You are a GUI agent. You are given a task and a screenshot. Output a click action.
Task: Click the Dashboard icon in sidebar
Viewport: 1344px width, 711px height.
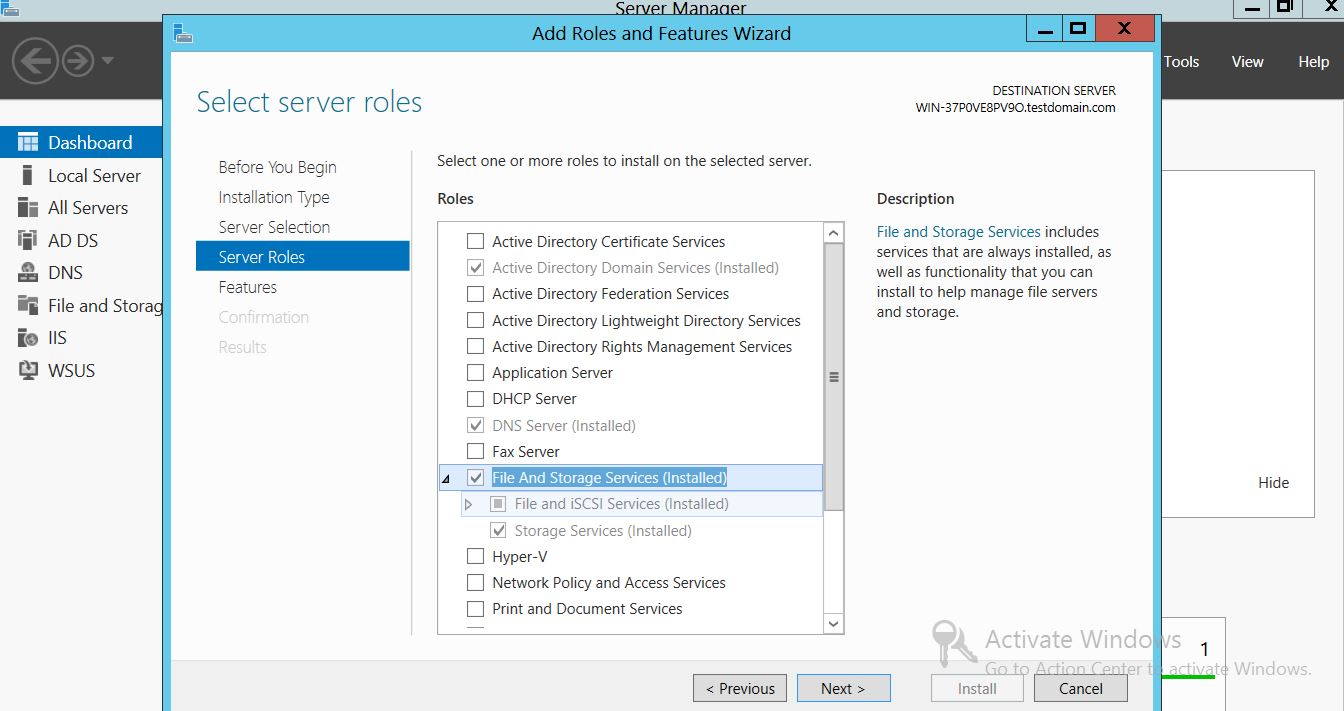click(x=28, y=142)
